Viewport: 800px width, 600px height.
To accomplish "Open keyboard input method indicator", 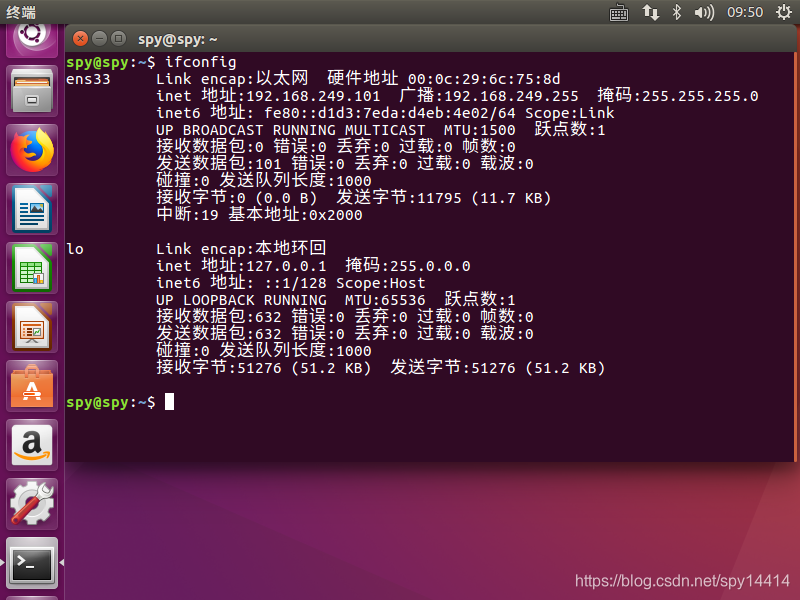I will 619,13.
